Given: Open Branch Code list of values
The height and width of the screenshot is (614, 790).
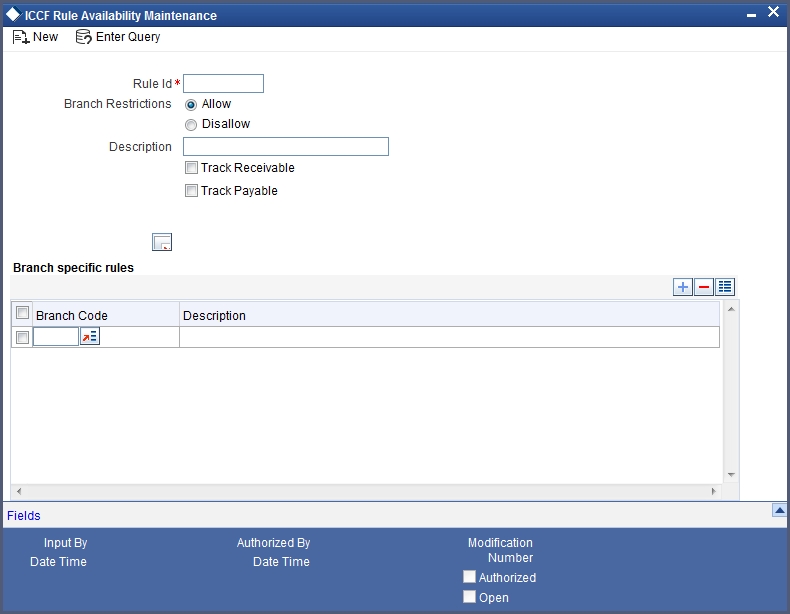Looking at the screenshot, I should click(90, 336).
